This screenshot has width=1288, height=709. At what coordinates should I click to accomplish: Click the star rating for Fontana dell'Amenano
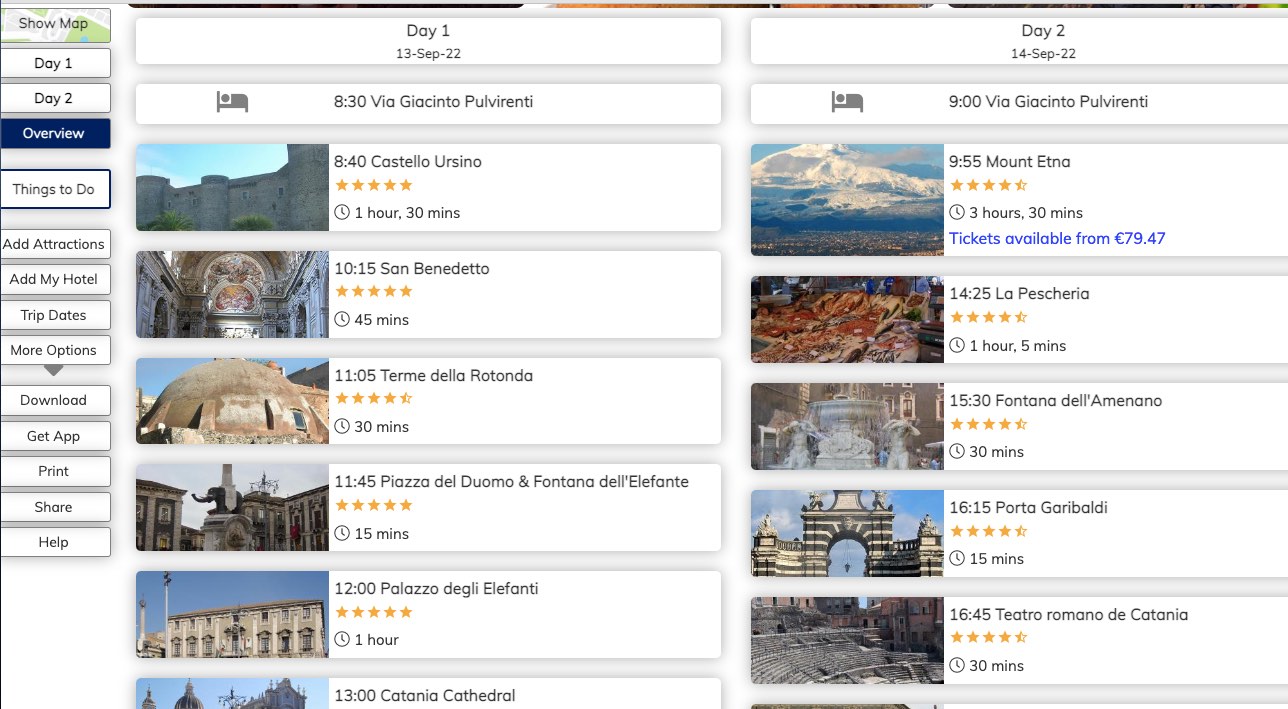(x=989, y=424)
